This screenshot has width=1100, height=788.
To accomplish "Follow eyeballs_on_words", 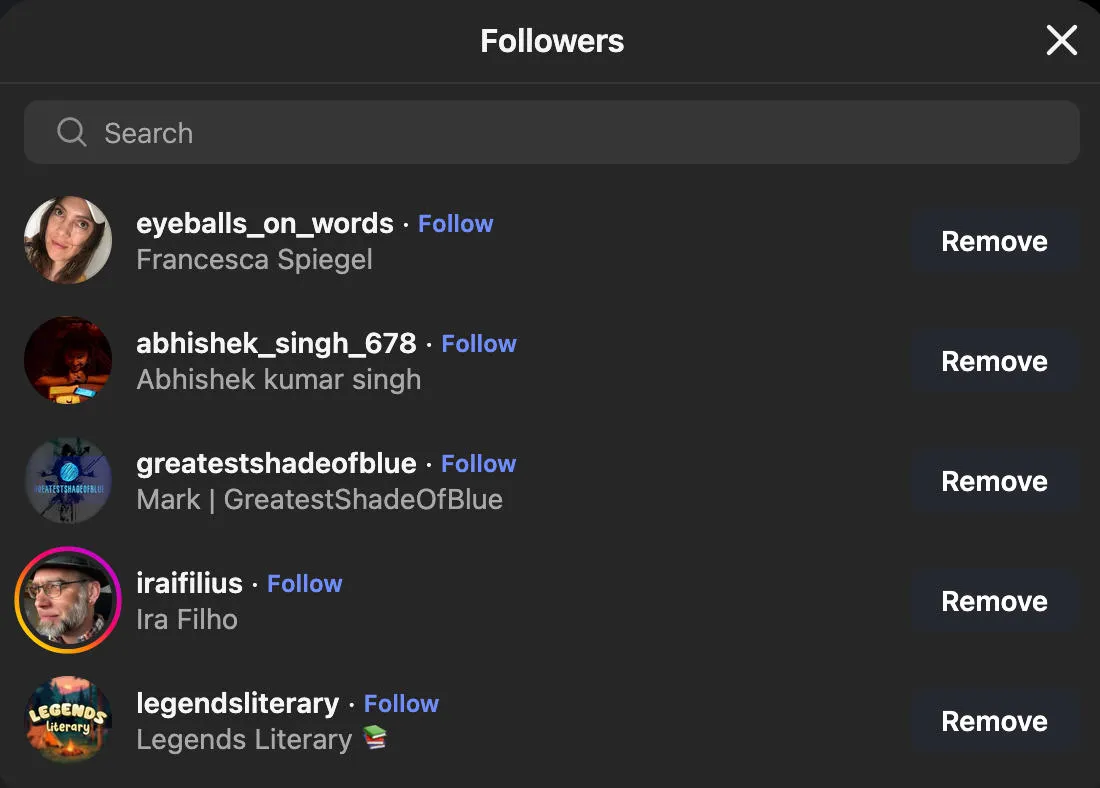I will [456, 224].
